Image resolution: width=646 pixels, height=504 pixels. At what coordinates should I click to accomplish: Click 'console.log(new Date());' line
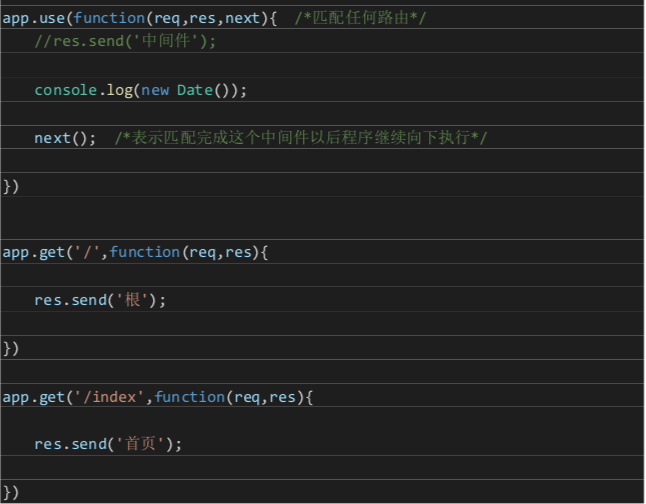140,90
